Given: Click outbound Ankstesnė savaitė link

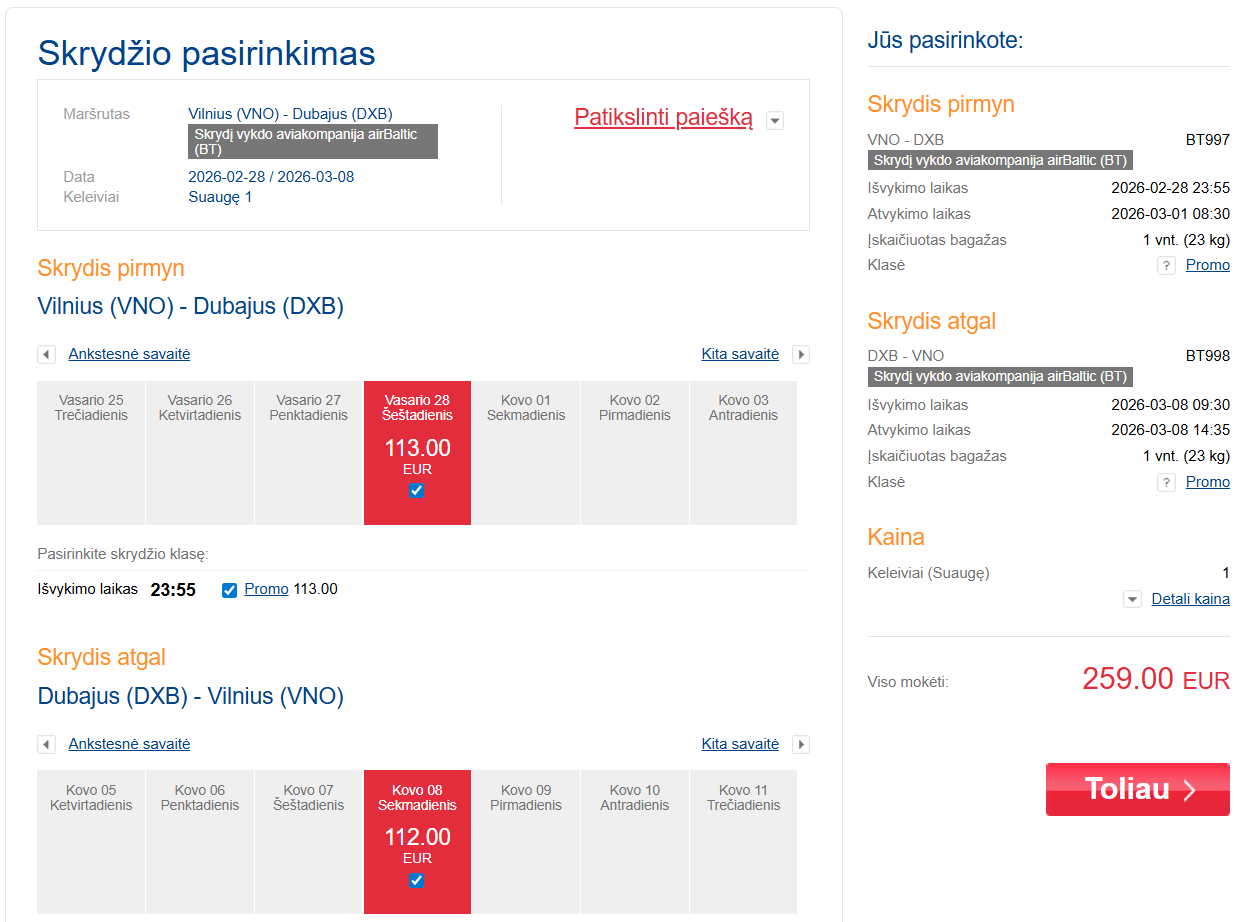Looking at the screenshot, I should click(129, 354).
